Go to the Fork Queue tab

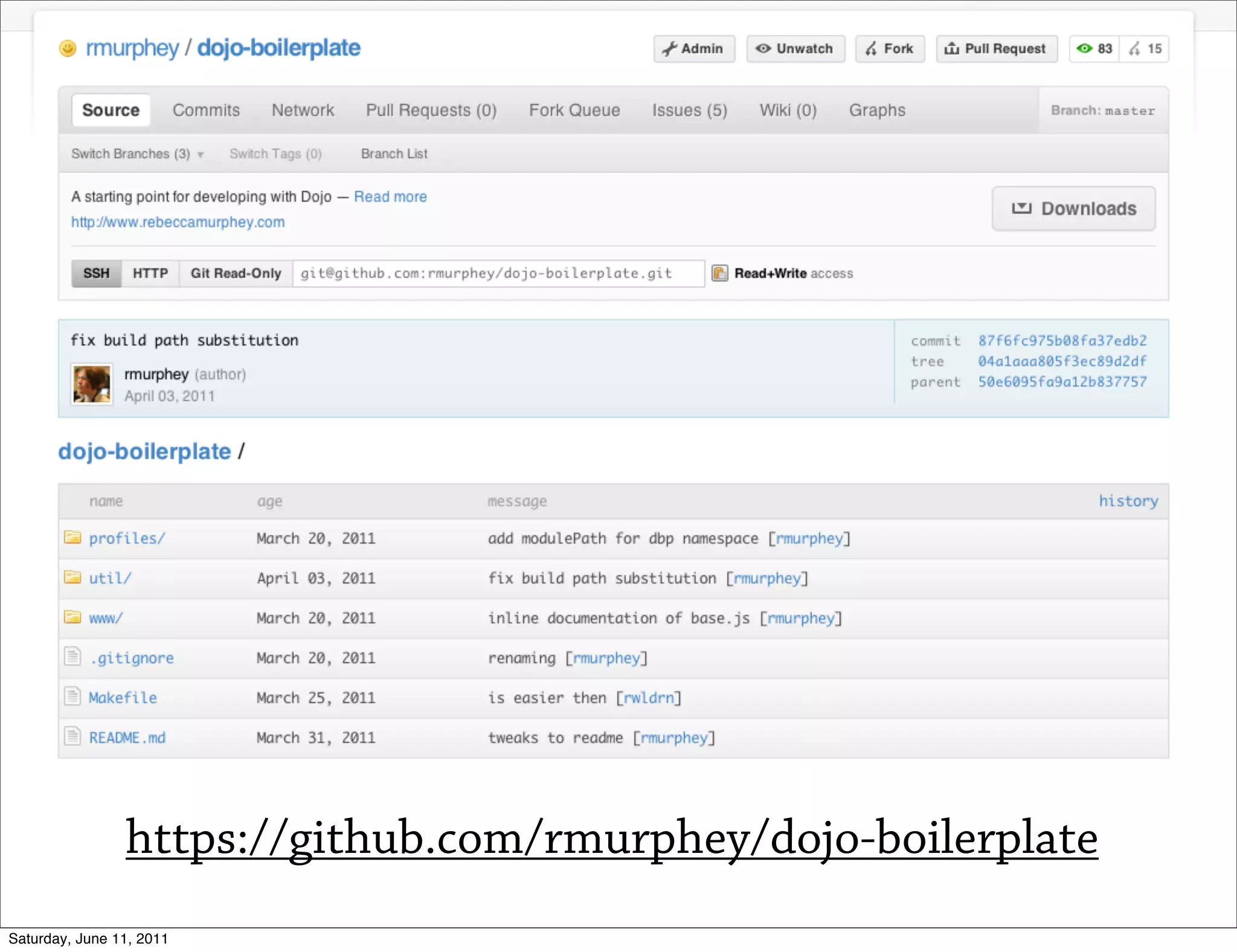[574, 111]
